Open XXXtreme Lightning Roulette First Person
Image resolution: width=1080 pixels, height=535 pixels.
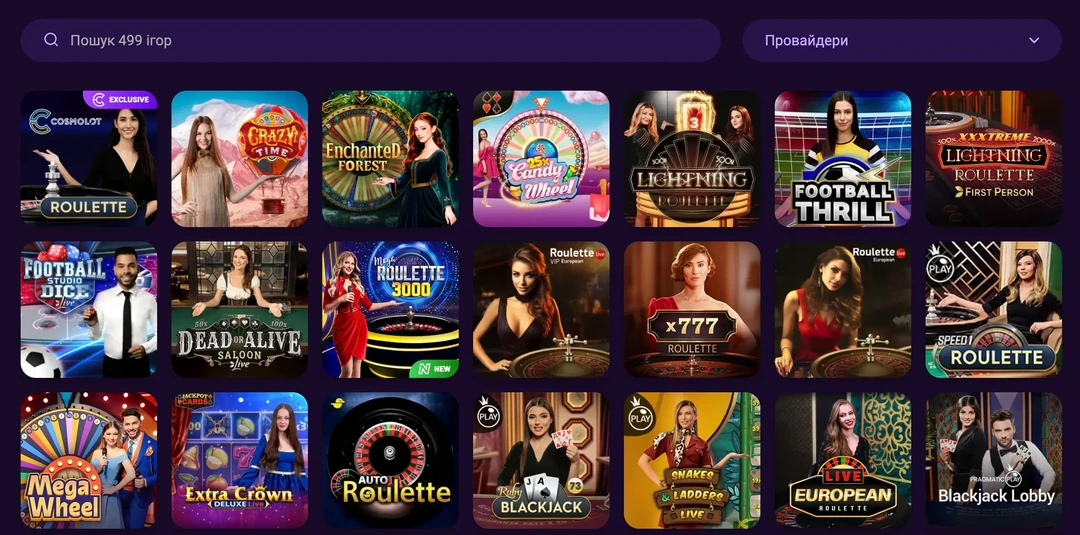click(x=993, y=159)
